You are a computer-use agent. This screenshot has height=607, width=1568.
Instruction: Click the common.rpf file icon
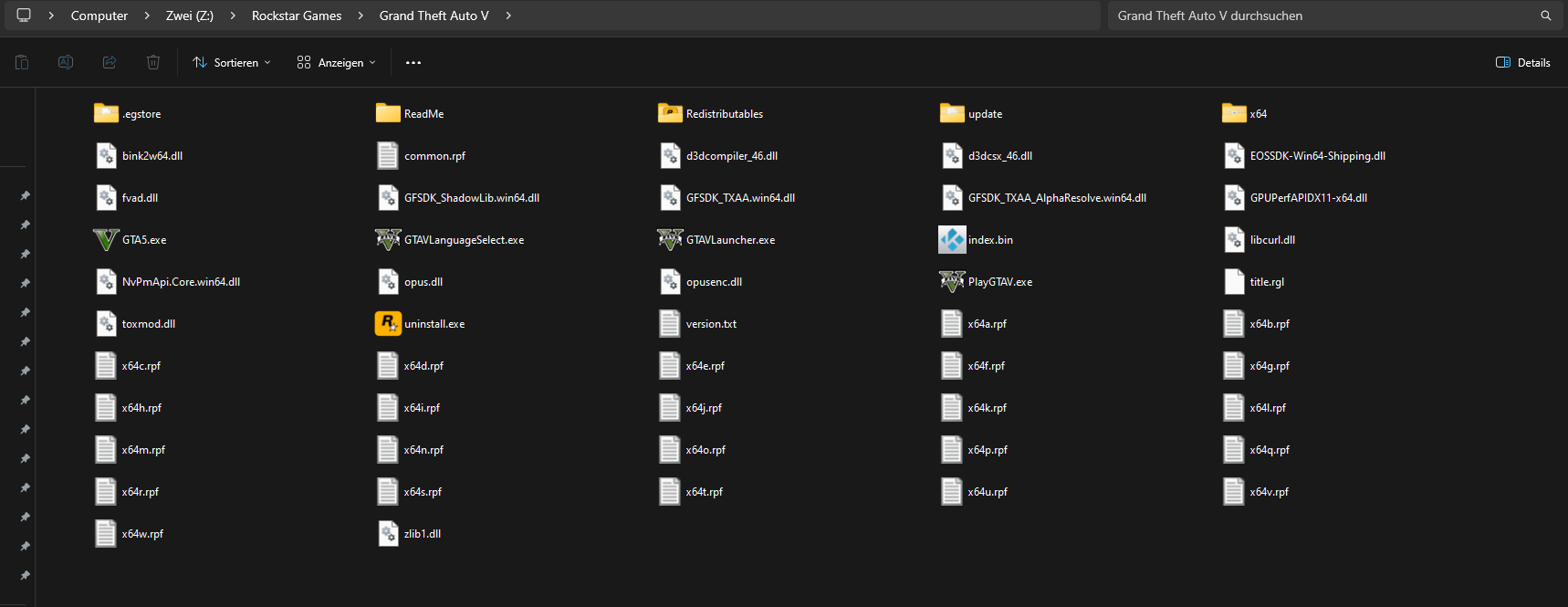(388, 156)
